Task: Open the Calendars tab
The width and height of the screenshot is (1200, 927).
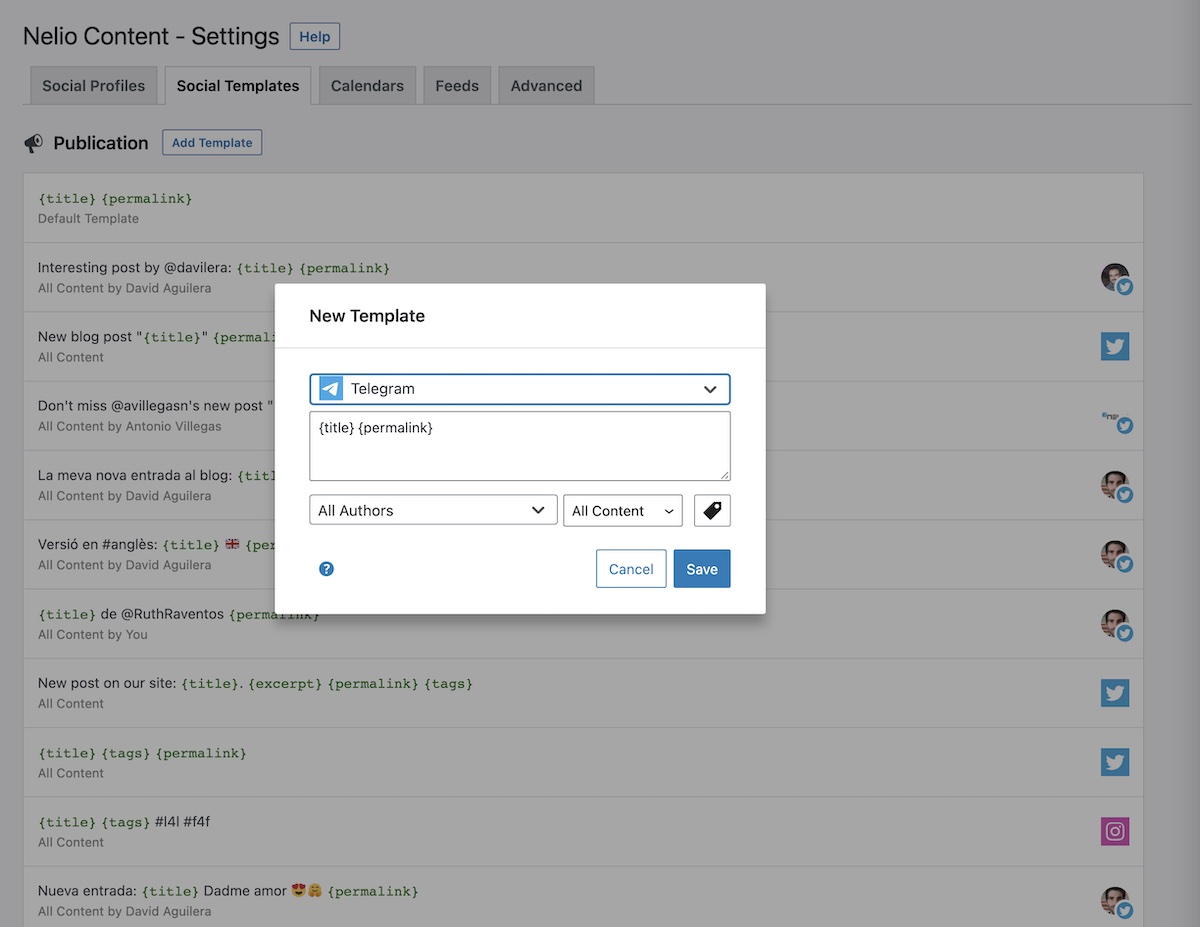Action: pos(367,86)
